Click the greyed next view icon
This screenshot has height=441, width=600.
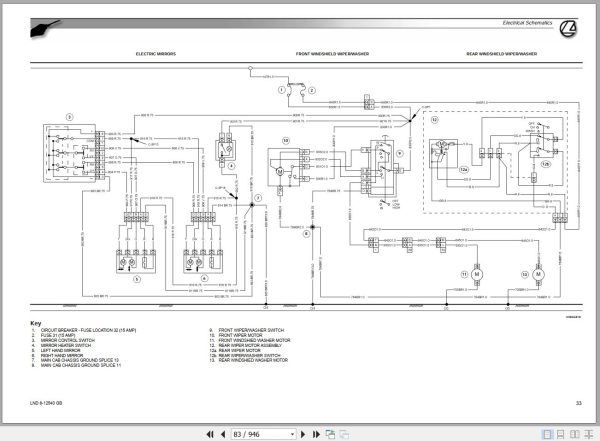tap(344, 434)
